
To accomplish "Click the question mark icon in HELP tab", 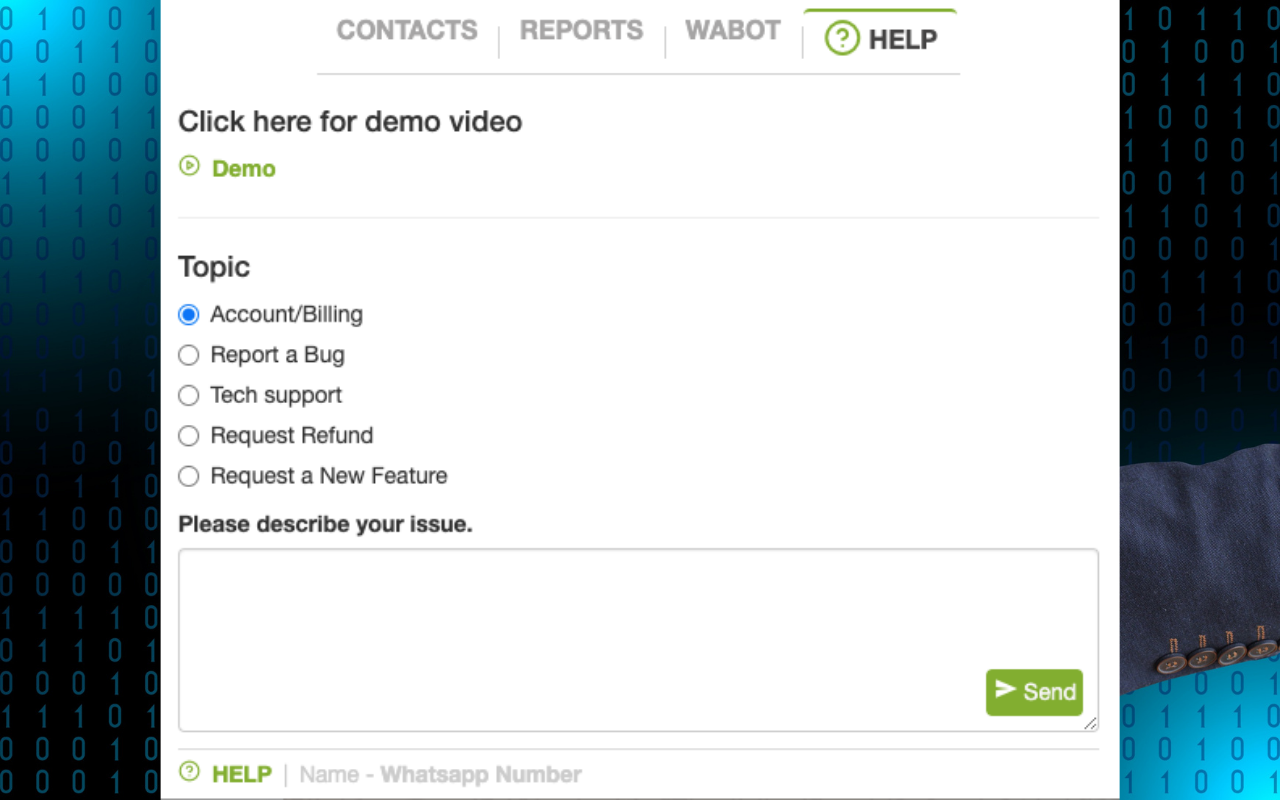I will (842, 39).
